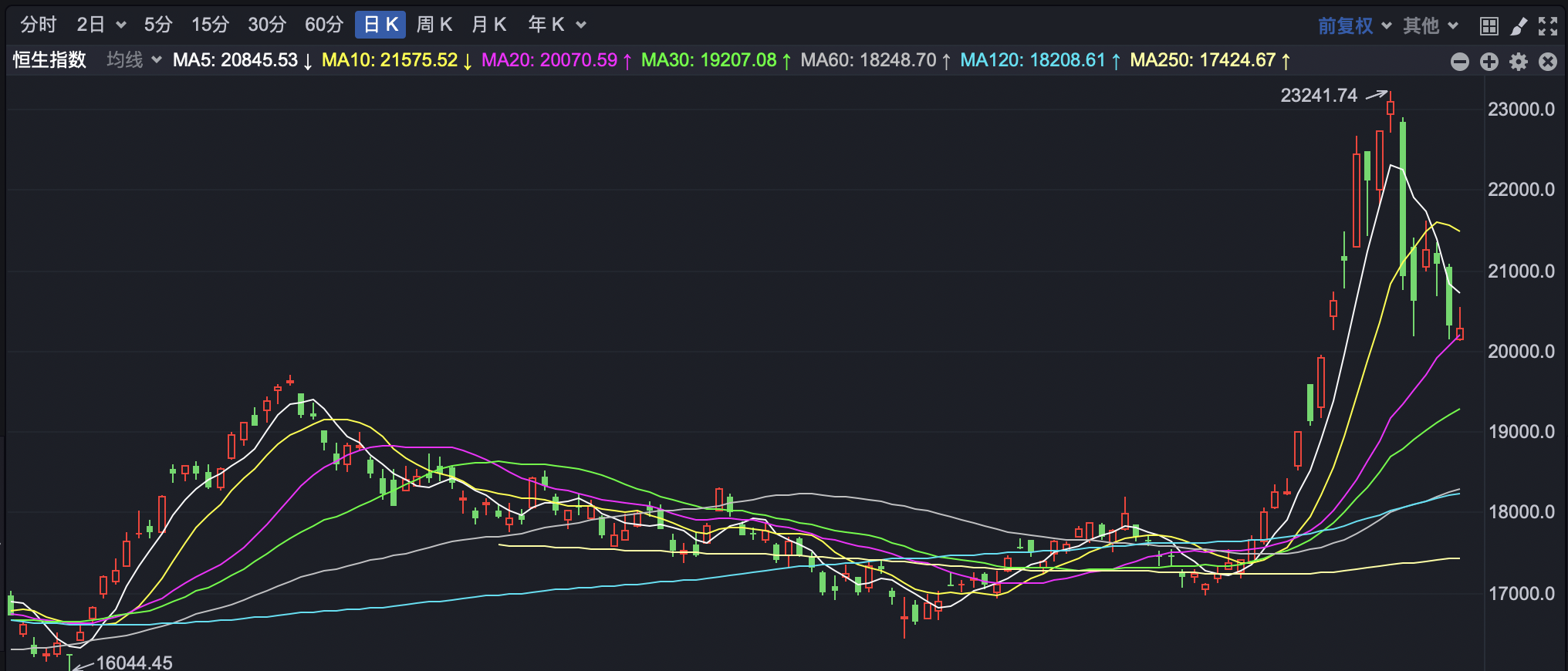The height and width of the screenshot is (671, 1568).
Task: Select the 2日 timeframe tab
Action: click(x=90, y=25)
